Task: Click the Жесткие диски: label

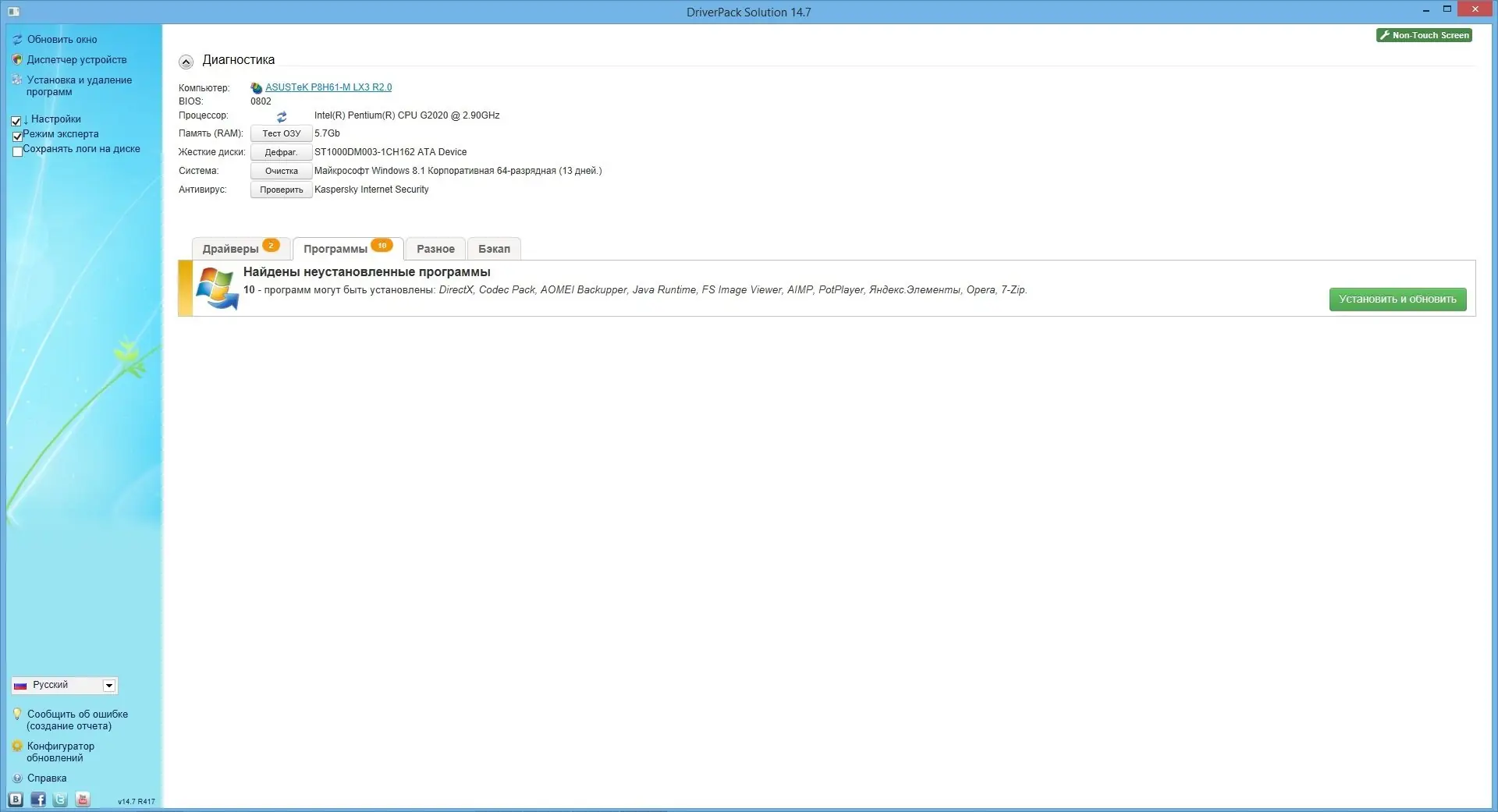Action: (x=211, y=152)
